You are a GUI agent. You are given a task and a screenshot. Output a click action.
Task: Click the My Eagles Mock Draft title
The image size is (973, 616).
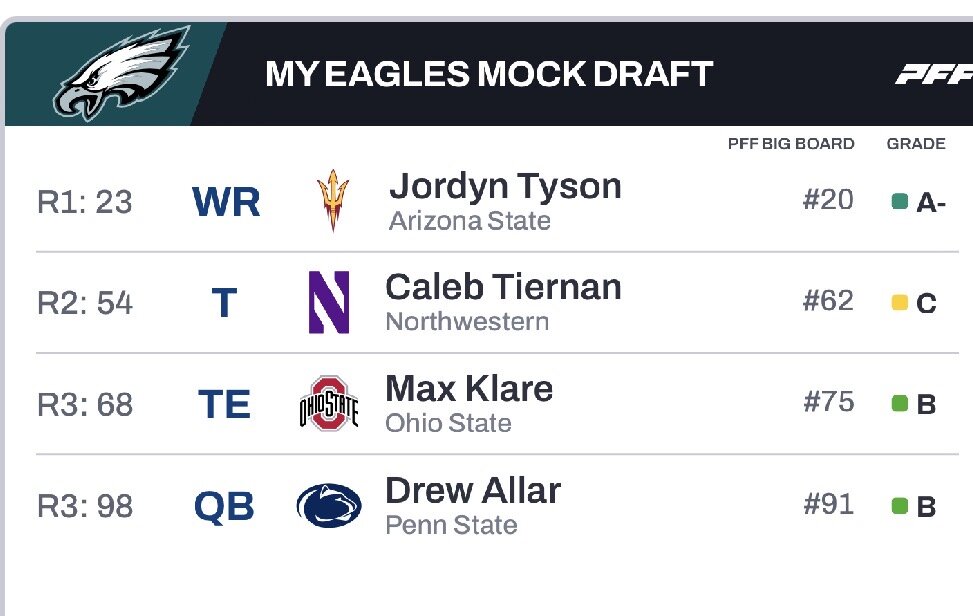489,74
